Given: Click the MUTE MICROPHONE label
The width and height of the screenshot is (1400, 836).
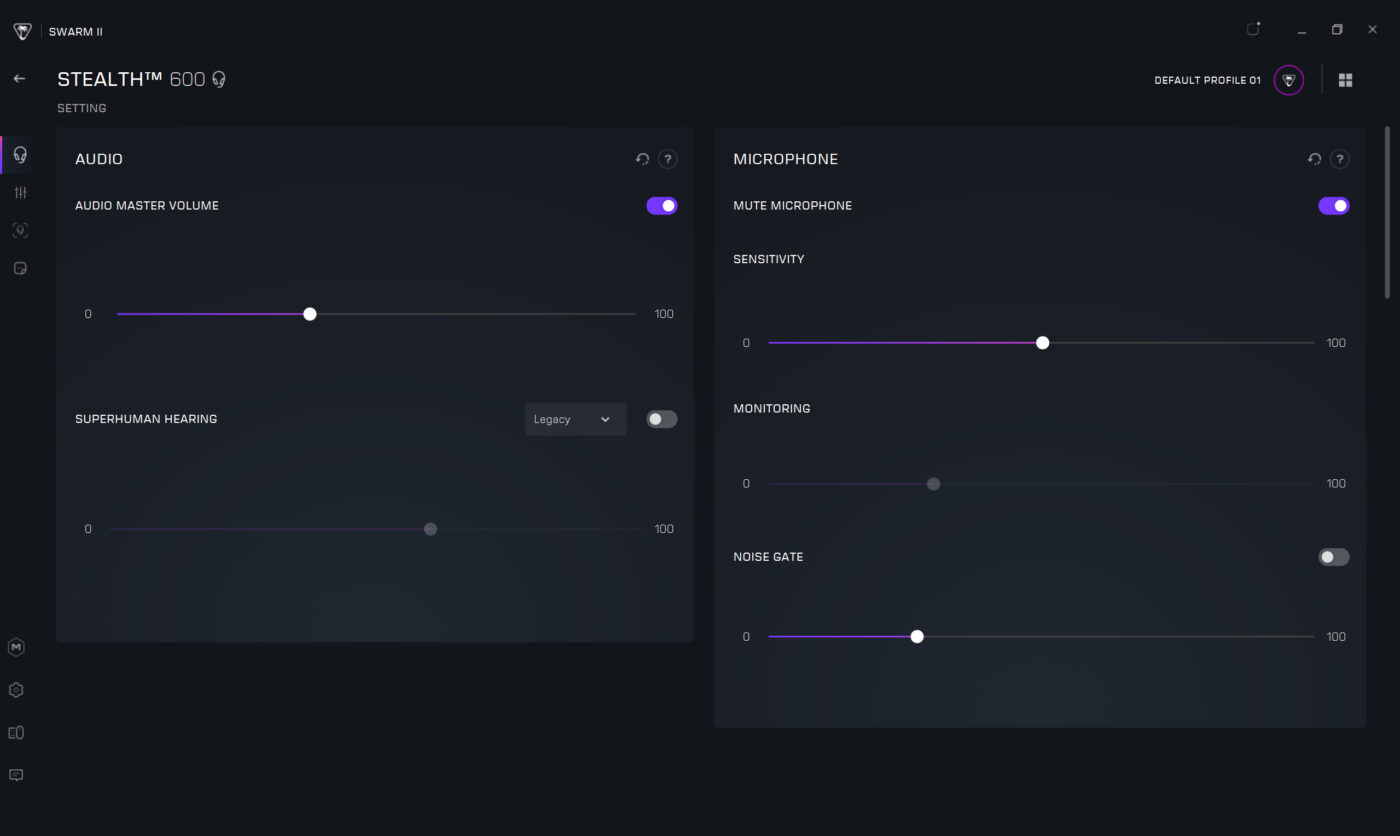Looking at the screenshot, I should [793, 206].
